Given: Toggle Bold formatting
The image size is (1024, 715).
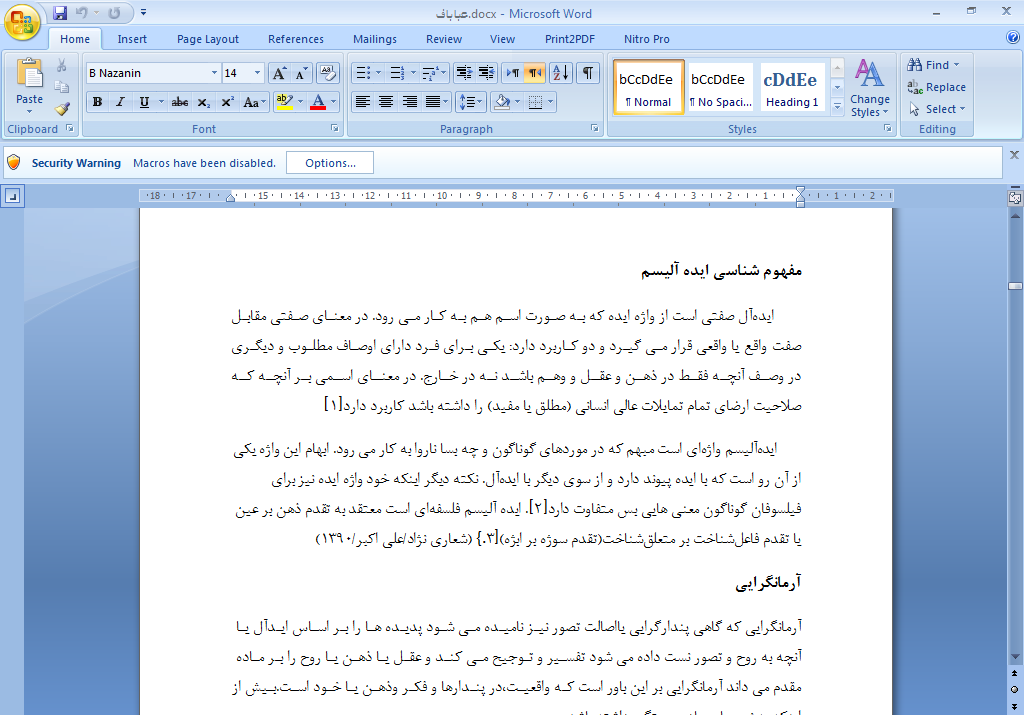Looking at the screenshot, I should click(97, 102).
